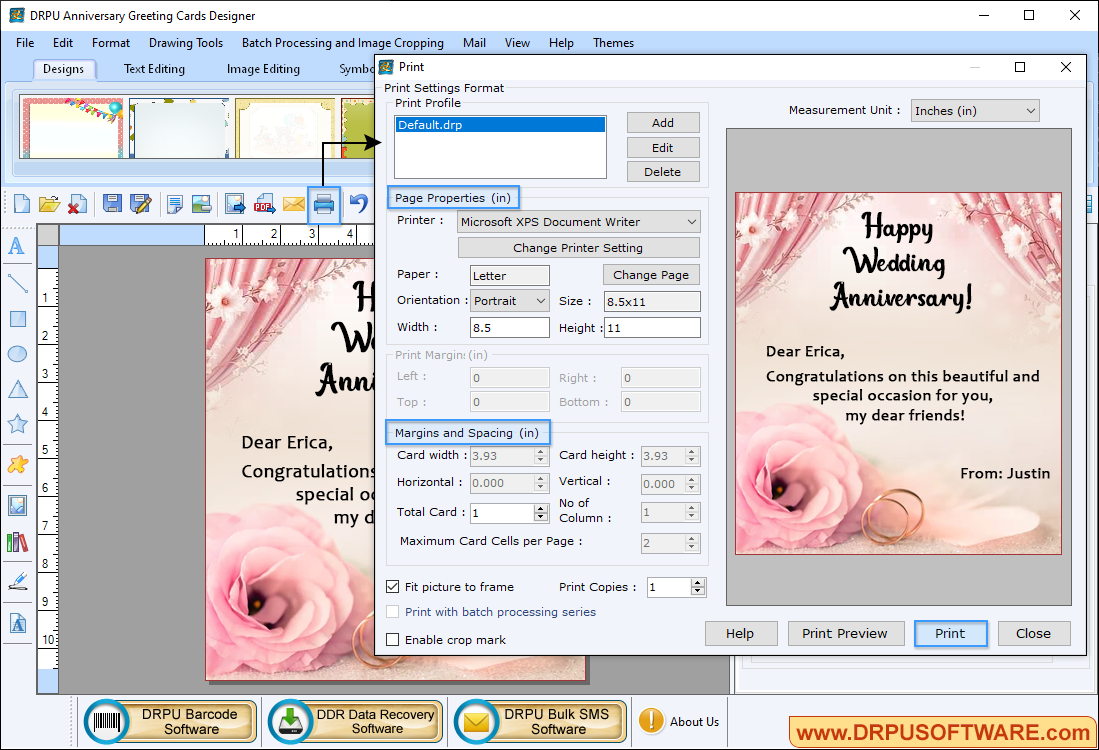Click the Export as PDF icon

tap(264, 205)
